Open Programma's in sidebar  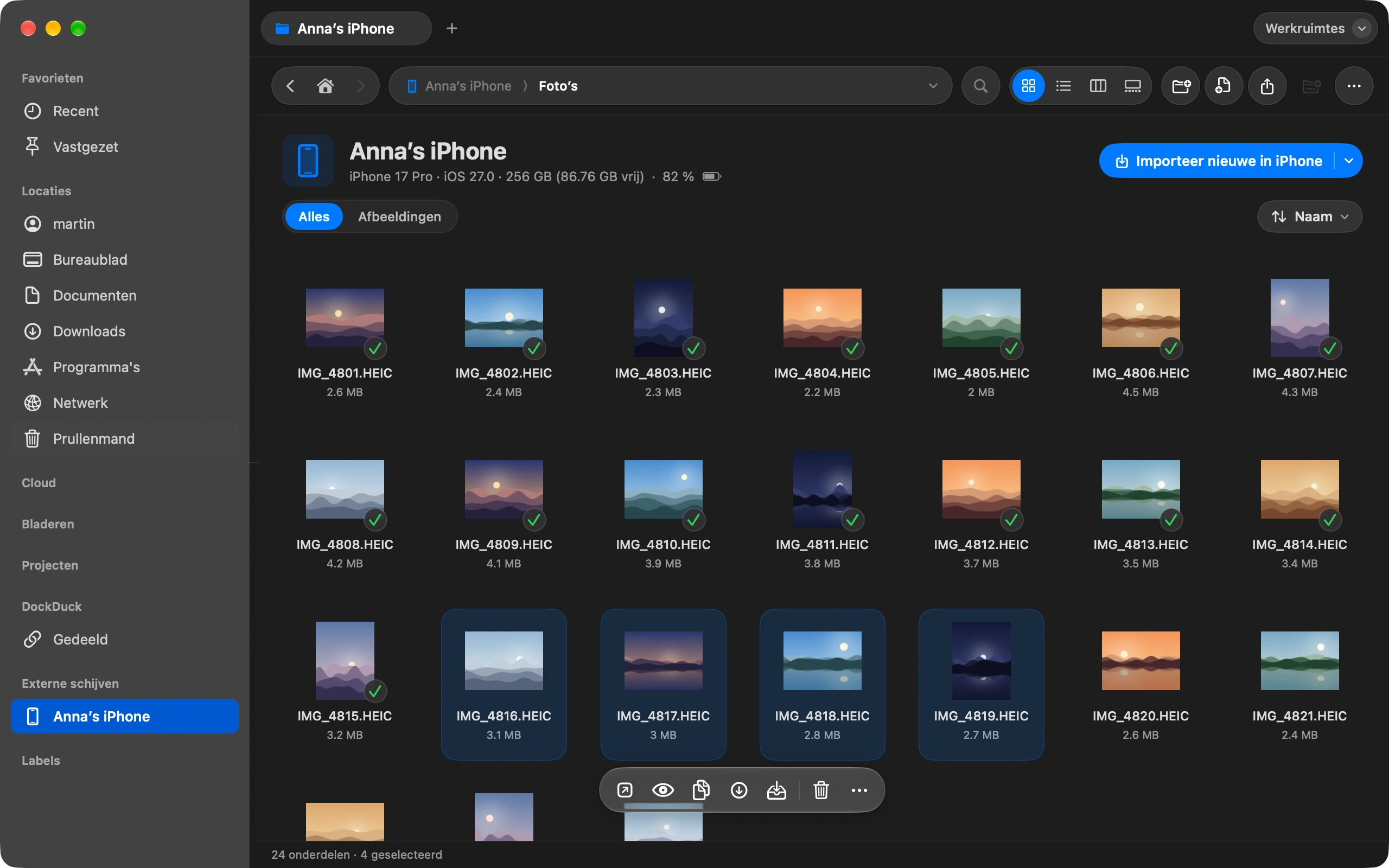tap(125, 367)
